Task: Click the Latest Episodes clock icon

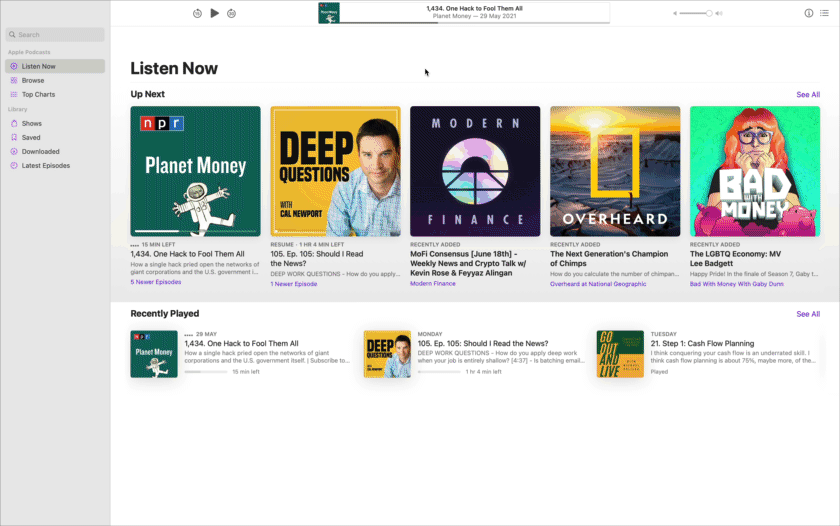Action: tap(14, 166)
